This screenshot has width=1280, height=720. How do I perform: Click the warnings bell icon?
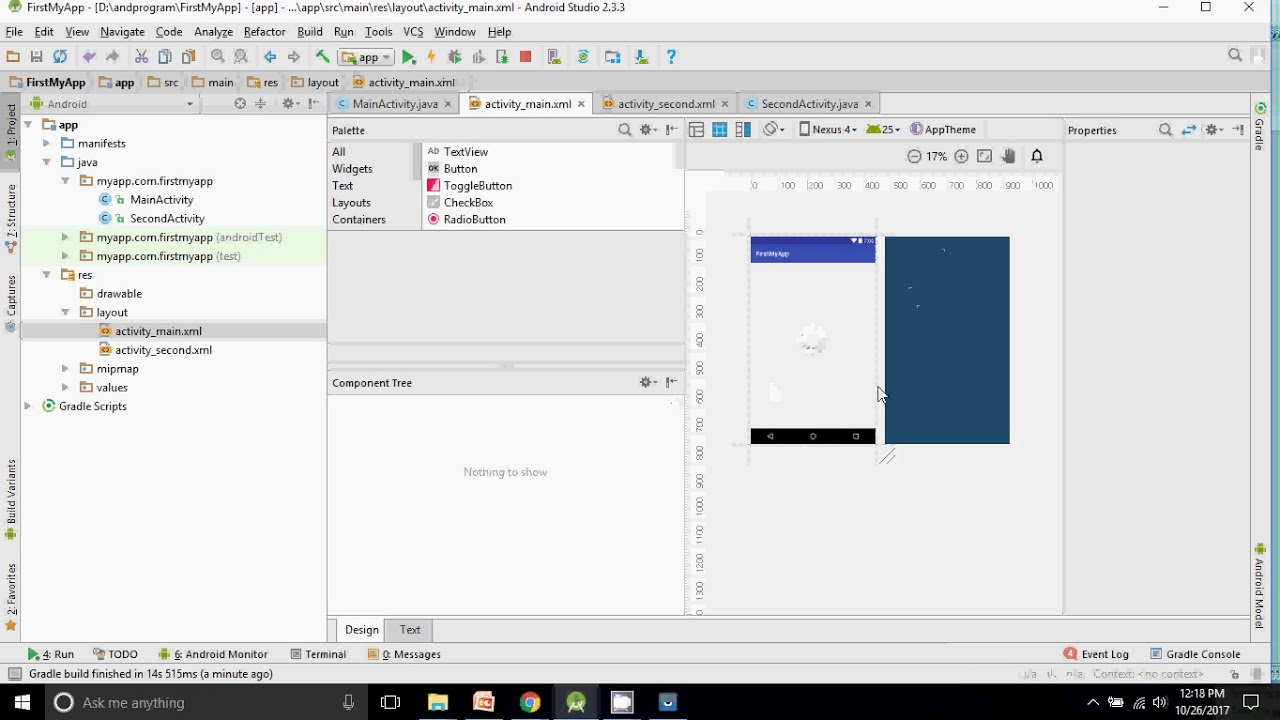pyautogui.click(x=1037, y=156)
